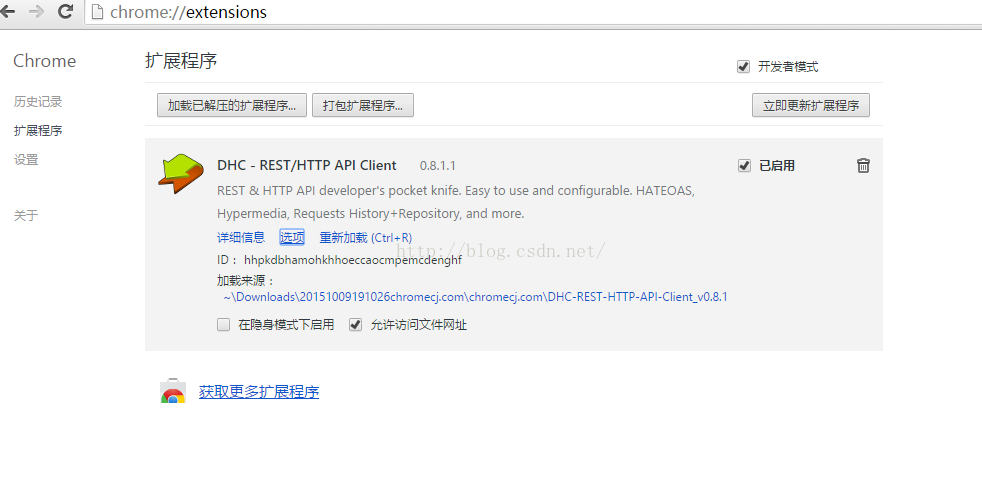Click the browser back arrow
Viewport: 982px width, 481px height.
coord(8,11)
